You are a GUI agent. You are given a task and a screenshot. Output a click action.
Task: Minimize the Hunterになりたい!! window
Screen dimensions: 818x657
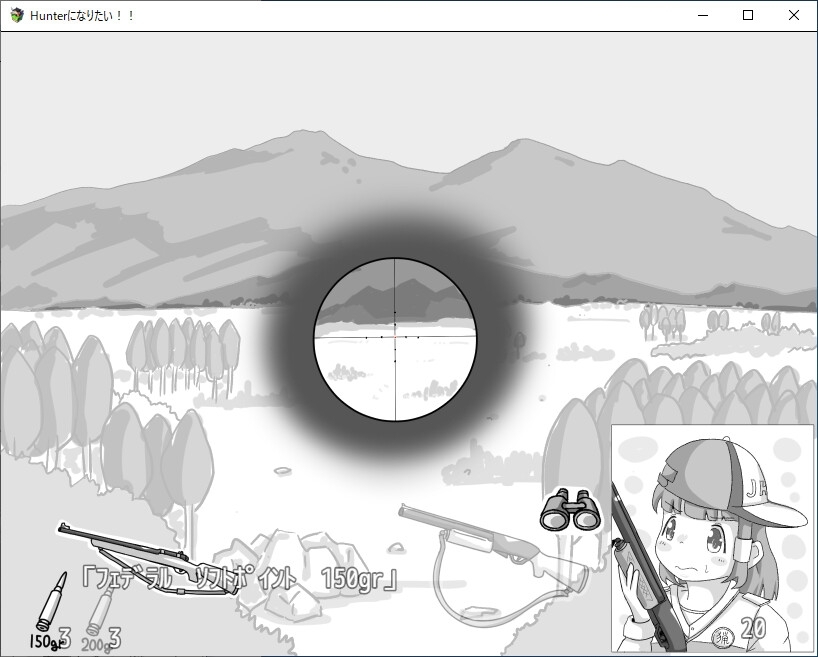click(703, 16)
